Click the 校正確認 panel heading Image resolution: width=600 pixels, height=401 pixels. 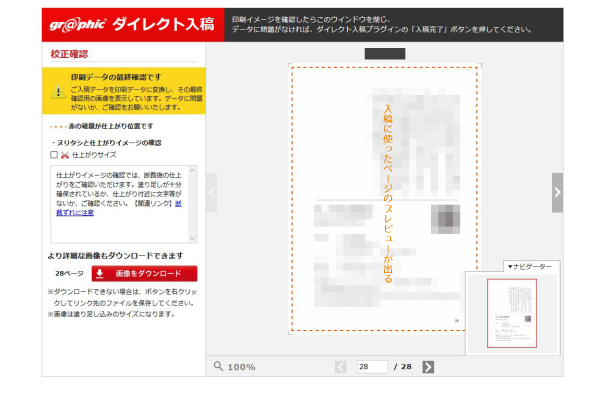70,54
